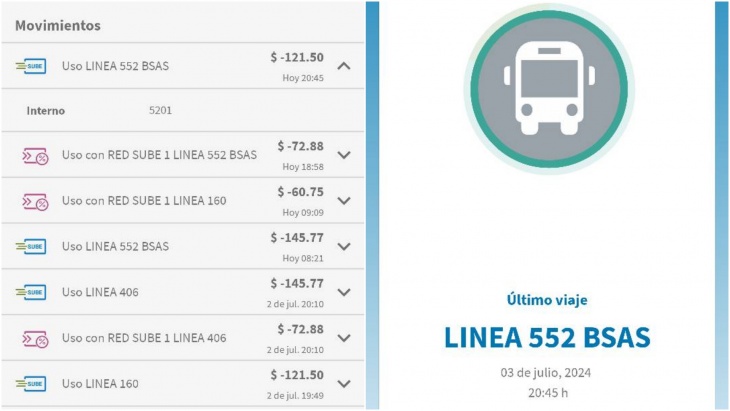Expand the Uso LINEA 160 movement
Screen dimensions: 730x411
(x=344, y=384)
